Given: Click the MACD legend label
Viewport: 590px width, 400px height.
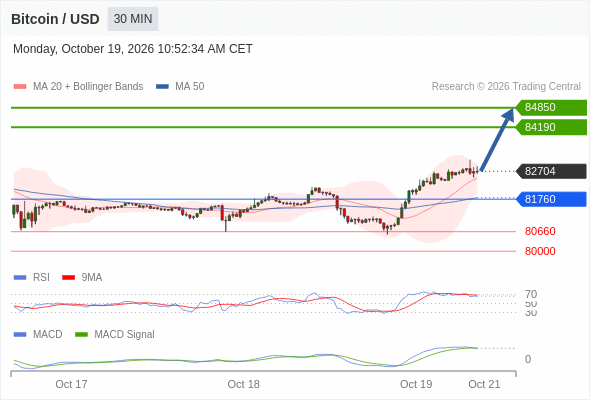Looking at the screenshot, I should [48, 334].
